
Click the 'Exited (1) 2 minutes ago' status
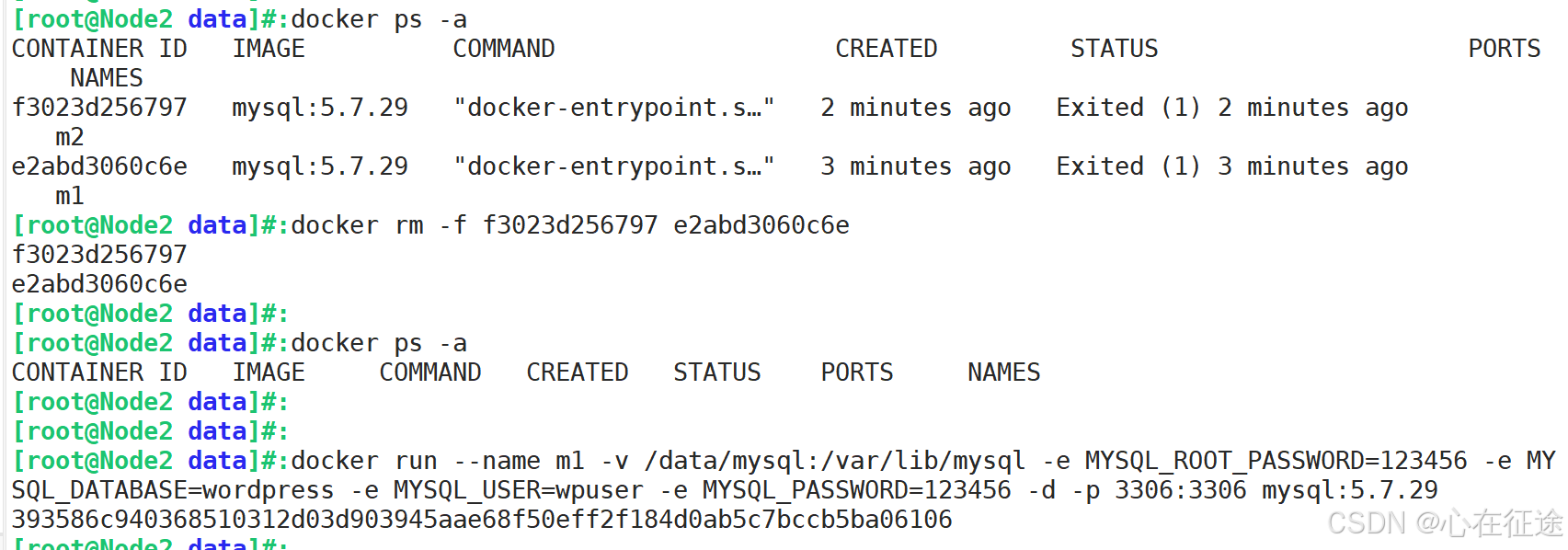pyautogui.click(x=1232, y=108)
